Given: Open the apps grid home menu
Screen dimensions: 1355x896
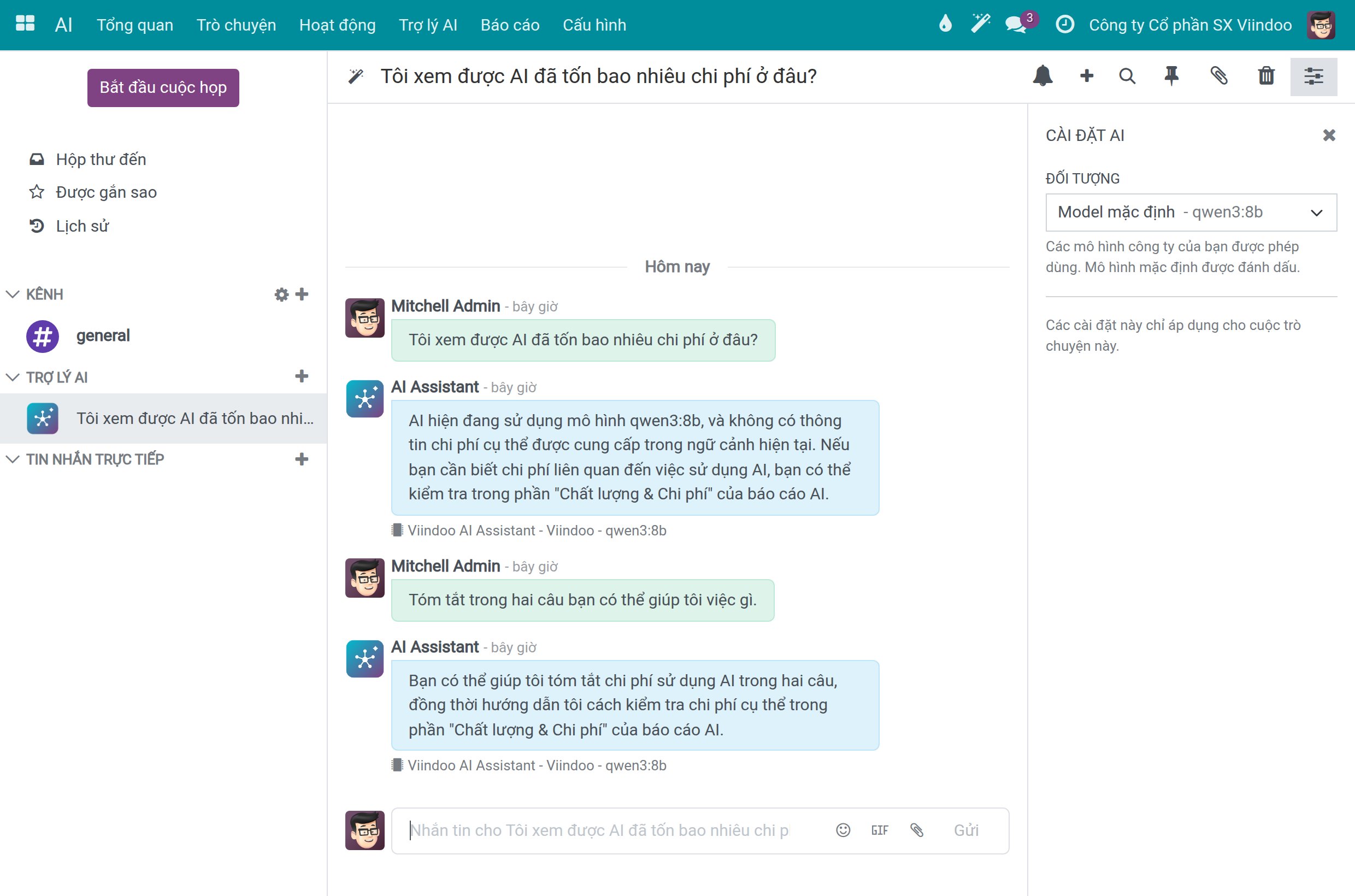Looking at the screenshot, I should [x=25, y=25].
